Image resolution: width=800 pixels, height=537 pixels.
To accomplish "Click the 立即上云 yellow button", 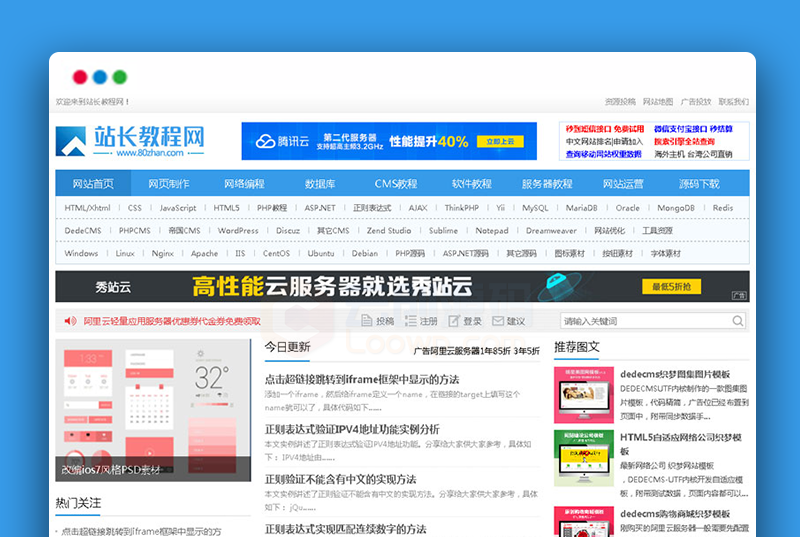I will pos(500,141).
